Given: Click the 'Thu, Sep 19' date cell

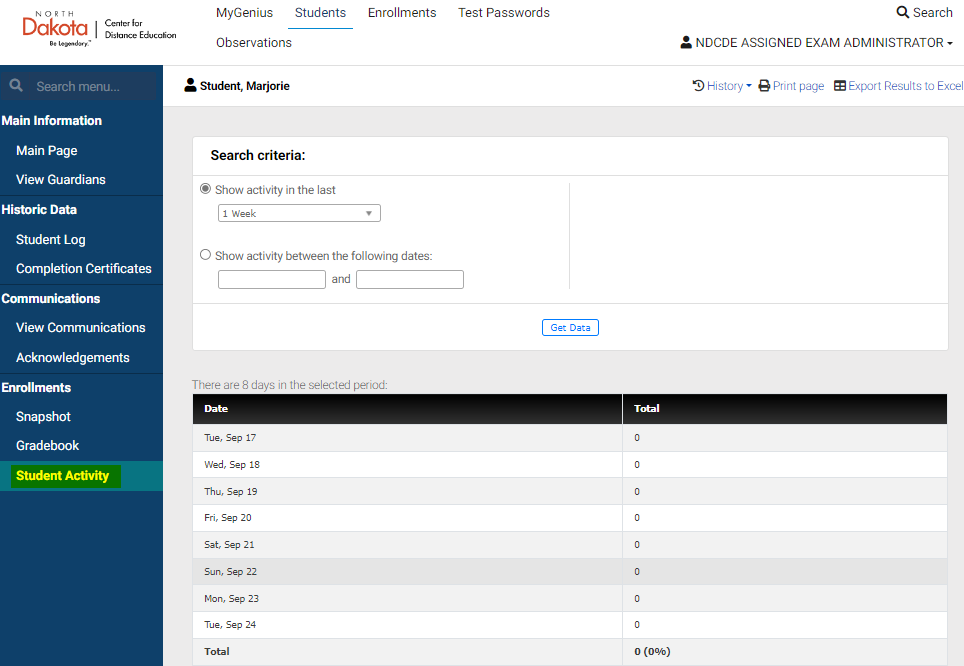Looking at the screenshot, I should click(x=408, y=491).
